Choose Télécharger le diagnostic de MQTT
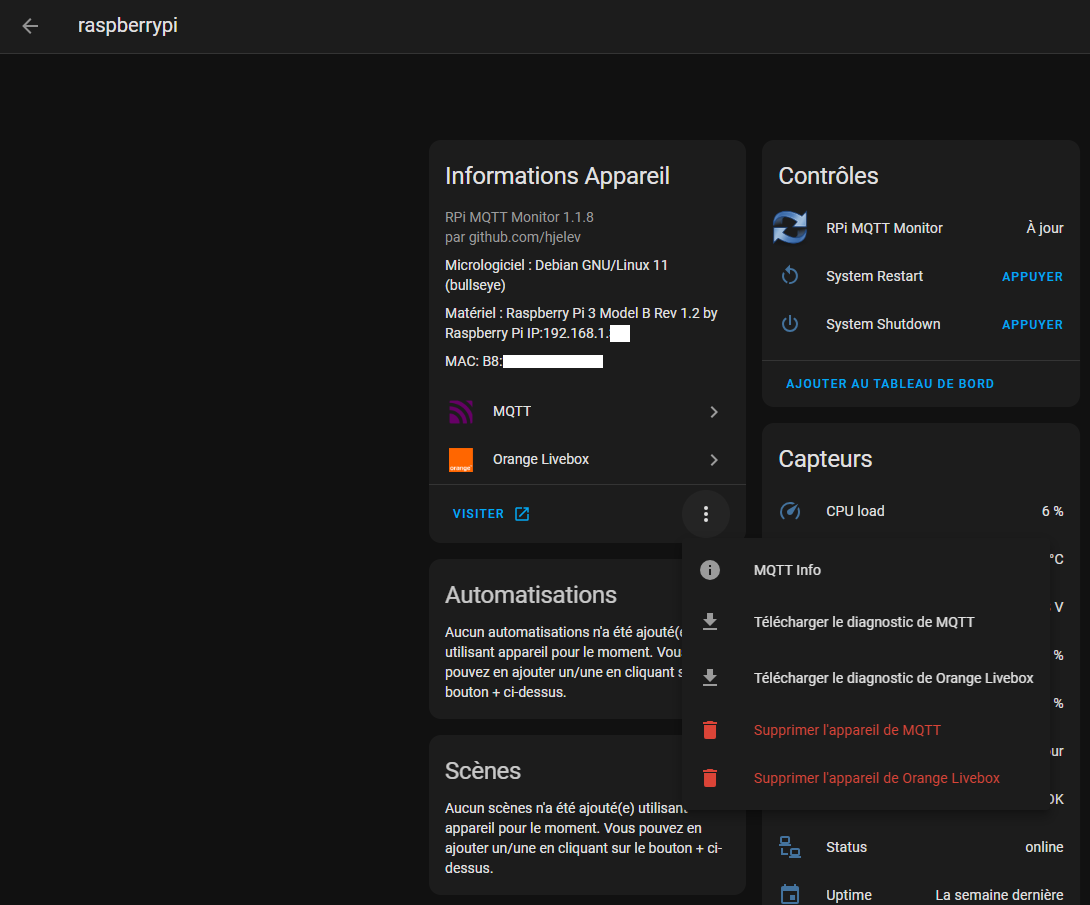The width and height of the screenshot is (1090, 905). [863, 622]
